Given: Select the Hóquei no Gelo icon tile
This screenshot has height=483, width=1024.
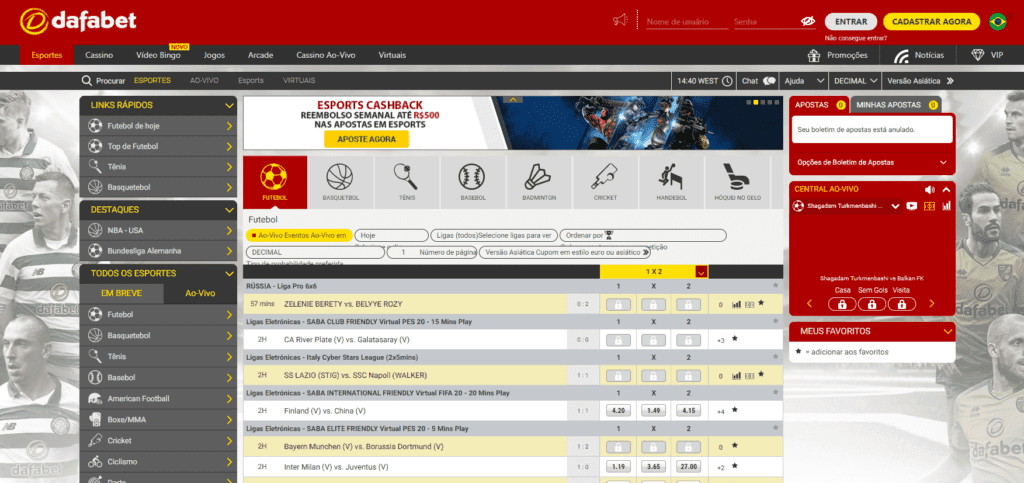Looking at the screenshot, I should (x=737, y=182).
